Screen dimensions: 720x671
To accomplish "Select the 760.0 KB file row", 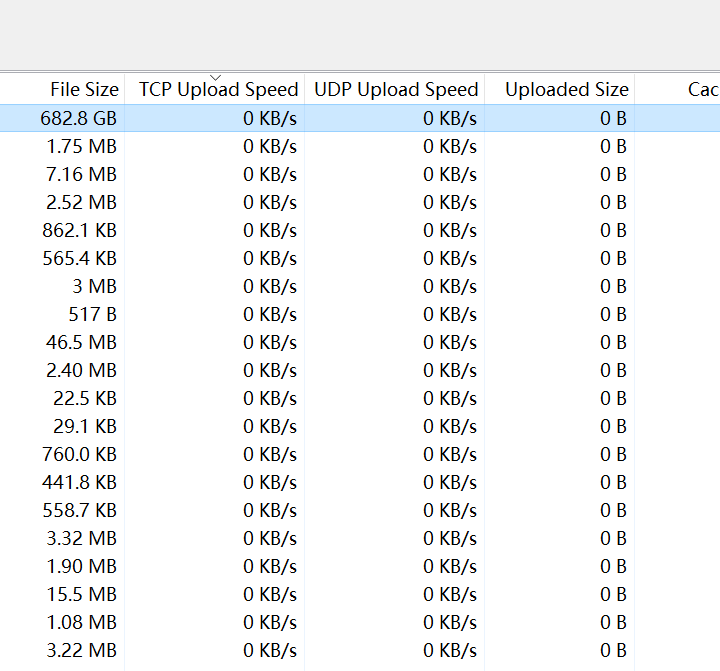I will [x=360, y=454].
